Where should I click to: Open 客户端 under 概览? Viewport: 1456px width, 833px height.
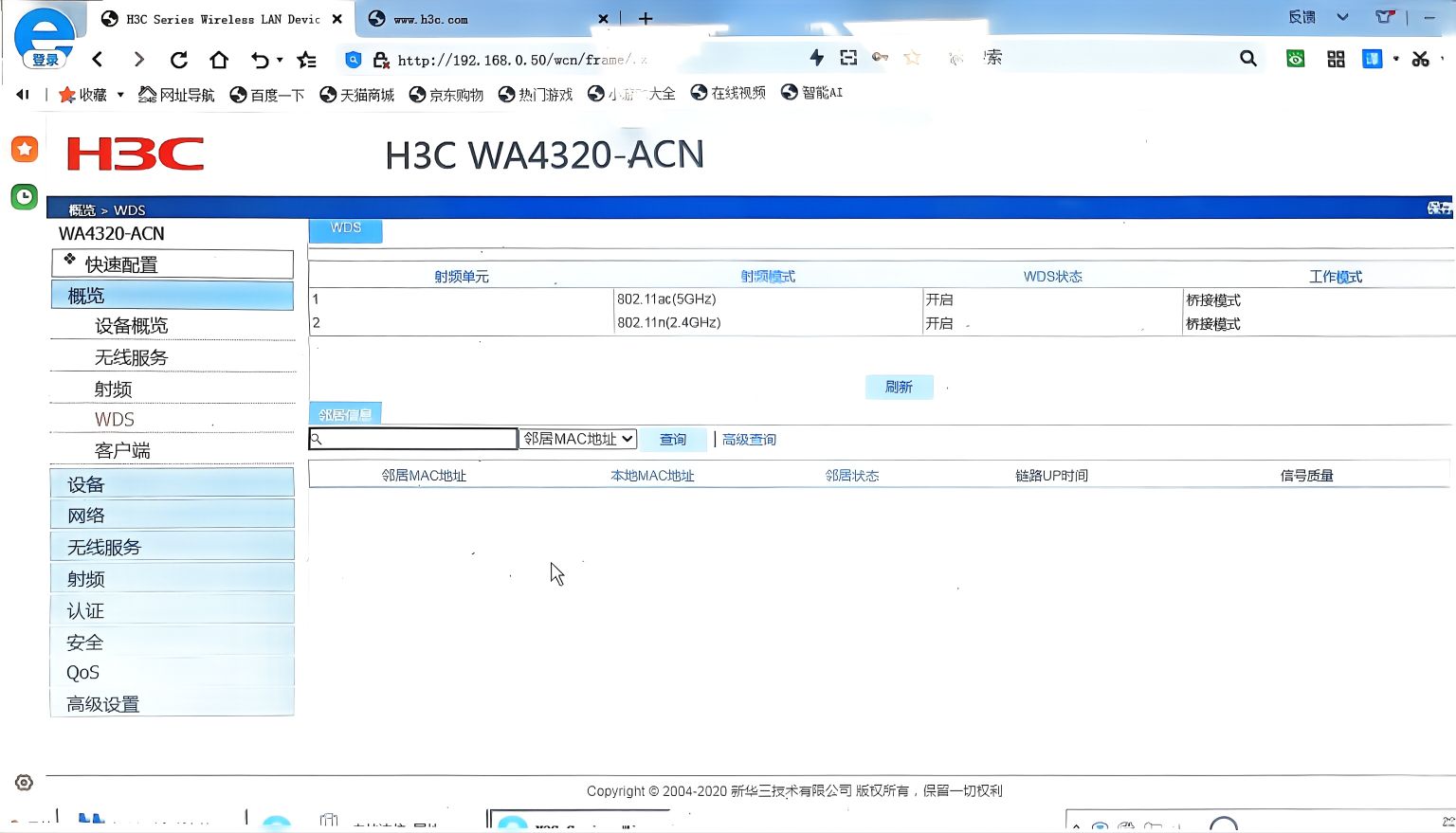(x=122, y=450)
